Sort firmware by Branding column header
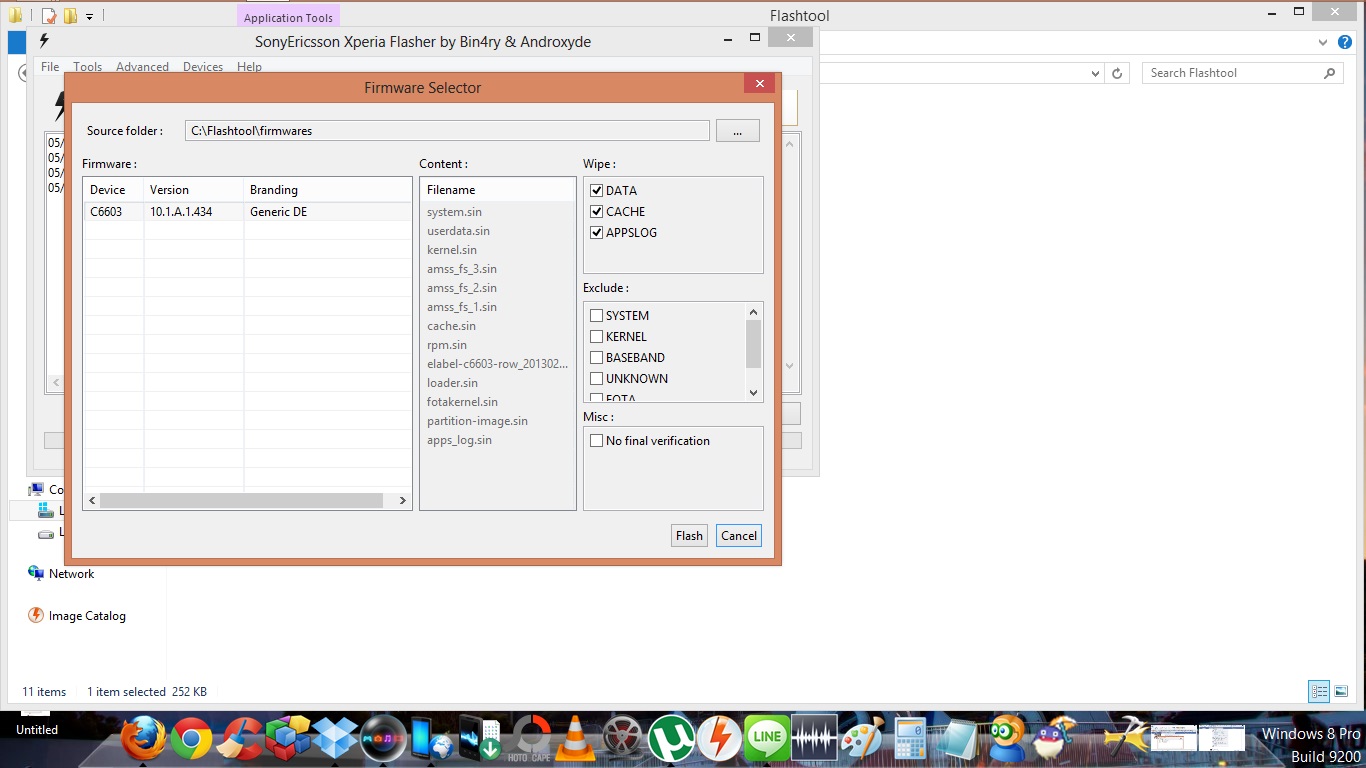The height and width of the screenshot is (768, 1366). coord(327,190)
